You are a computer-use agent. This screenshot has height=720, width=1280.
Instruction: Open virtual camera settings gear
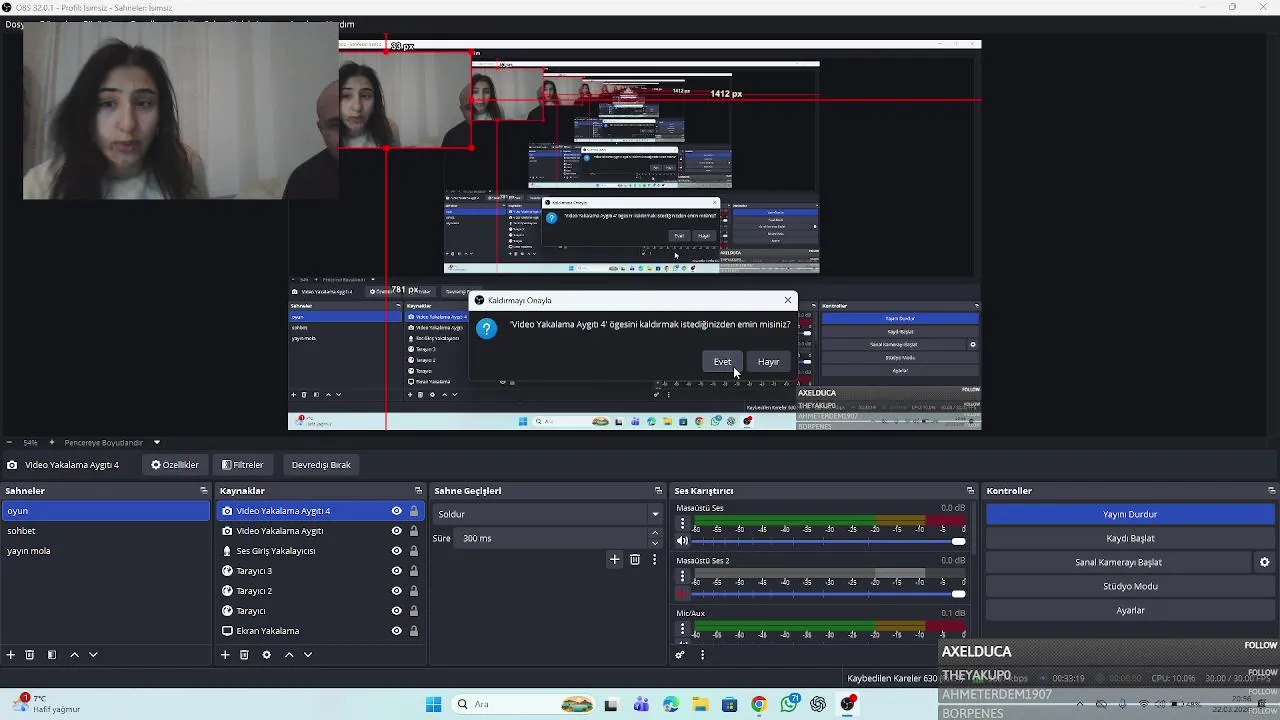[x=1264, y=562]
